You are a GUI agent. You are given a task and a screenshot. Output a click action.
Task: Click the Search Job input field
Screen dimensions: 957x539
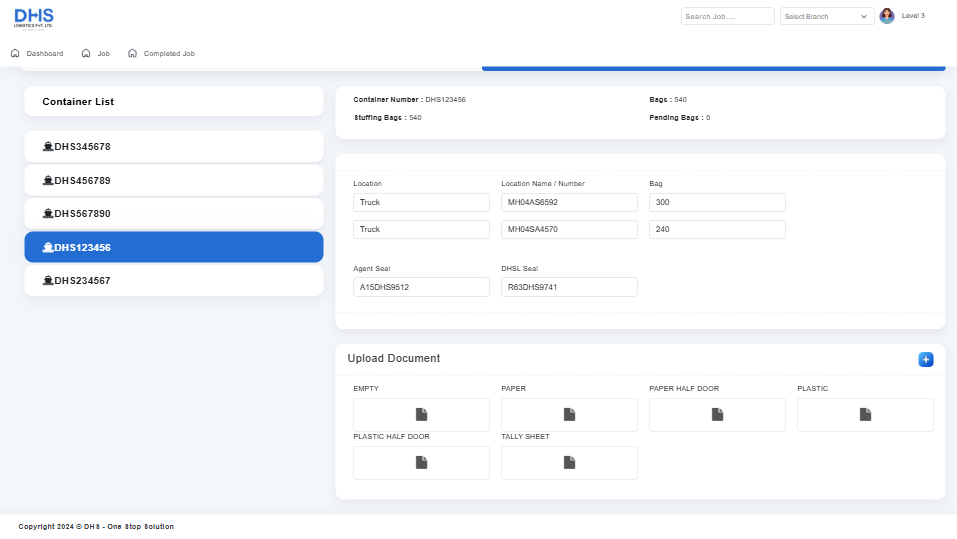(727, 16)
